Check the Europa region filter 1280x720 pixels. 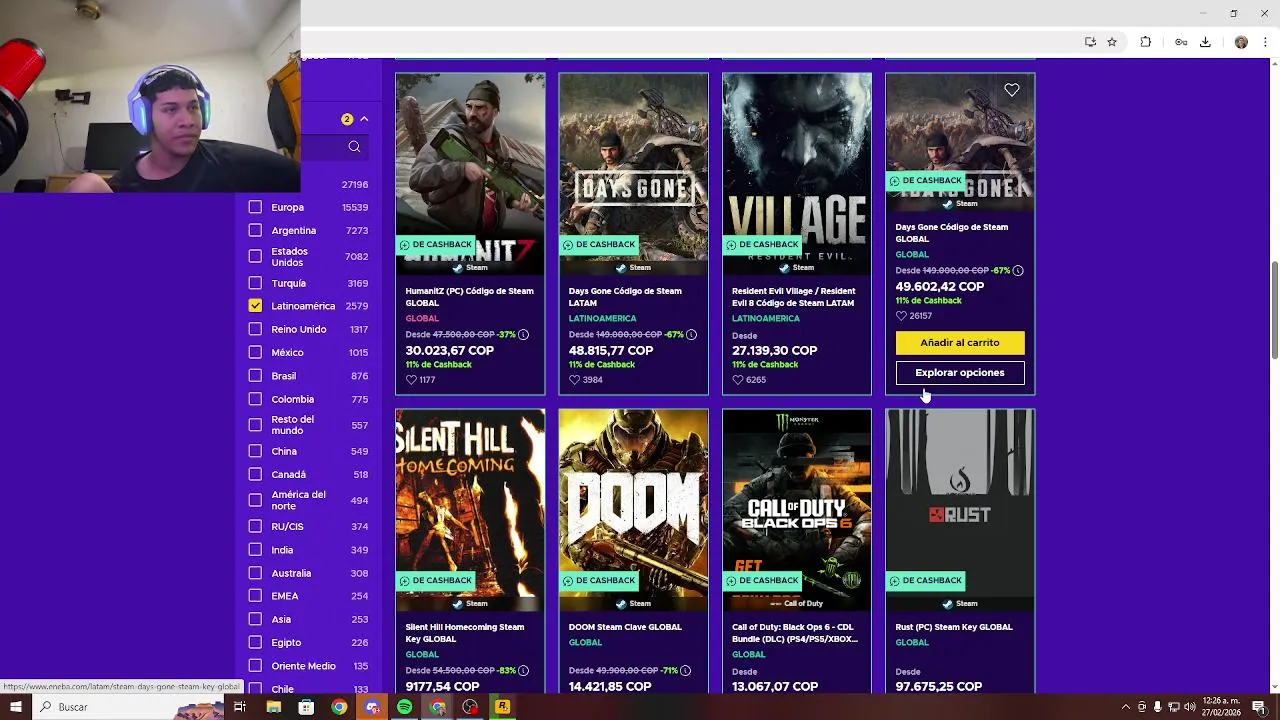pos(255,207)
